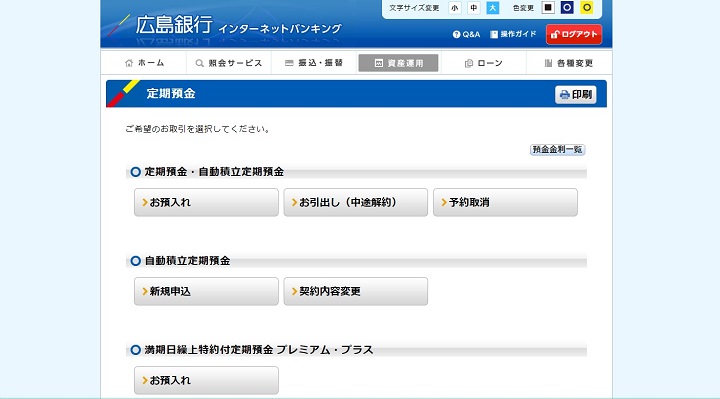Click the 自動積立定期預金 section heading

click(x=187, y=261)
